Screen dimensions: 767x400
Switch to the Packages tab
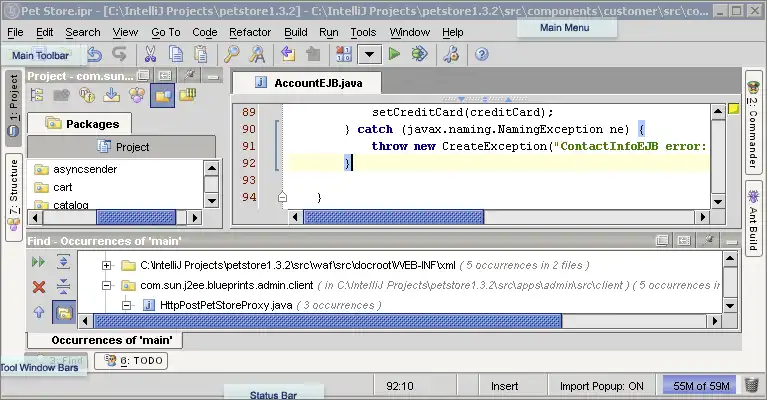click(92, 124)
